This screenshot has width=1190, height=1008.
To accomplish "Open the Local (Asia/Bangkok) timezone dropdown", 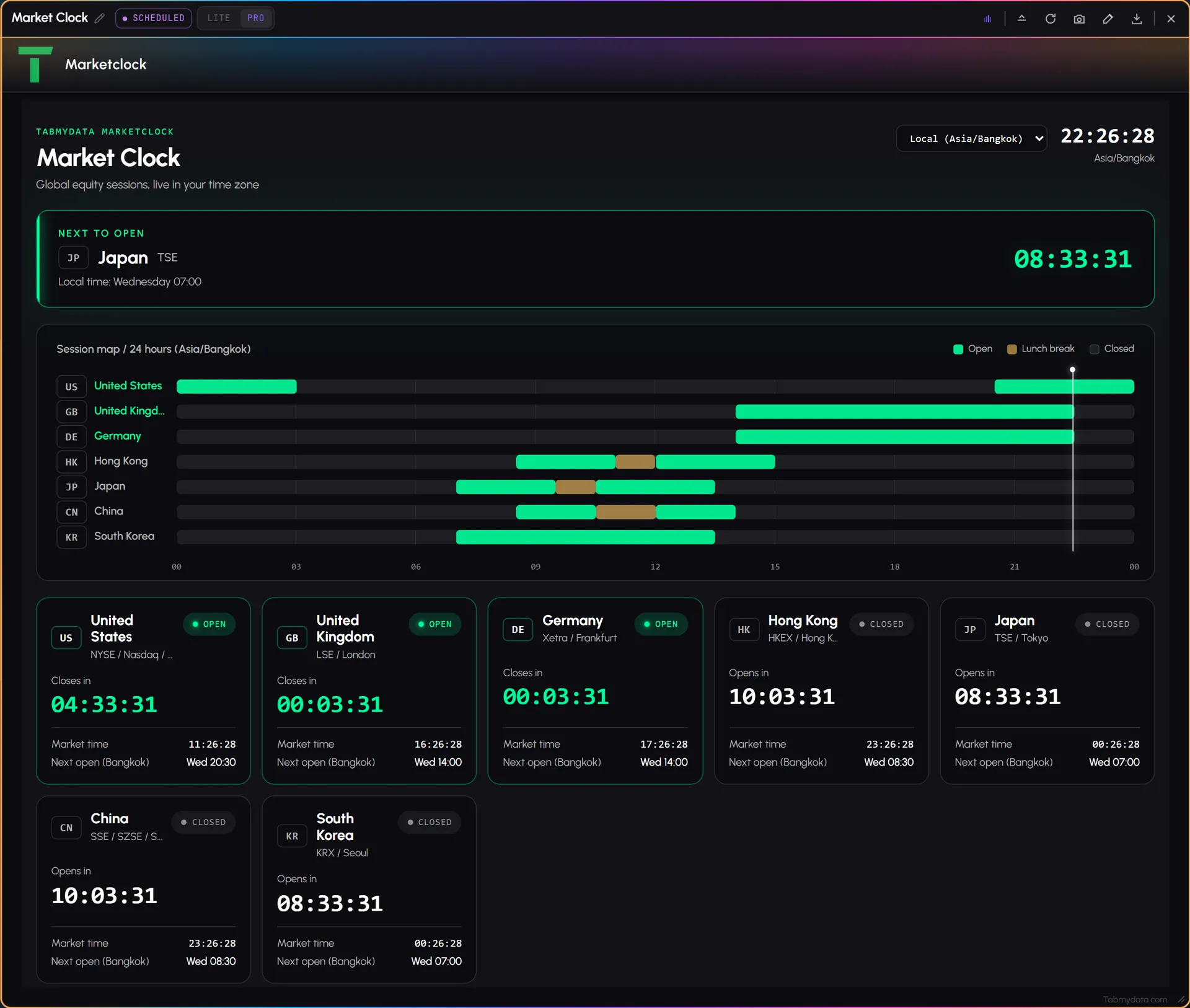I will [972, 139].
